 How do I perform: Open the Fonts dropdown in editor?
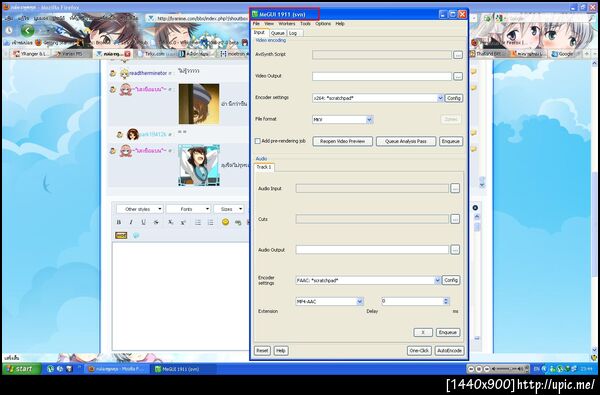click(x=188, y=209)
